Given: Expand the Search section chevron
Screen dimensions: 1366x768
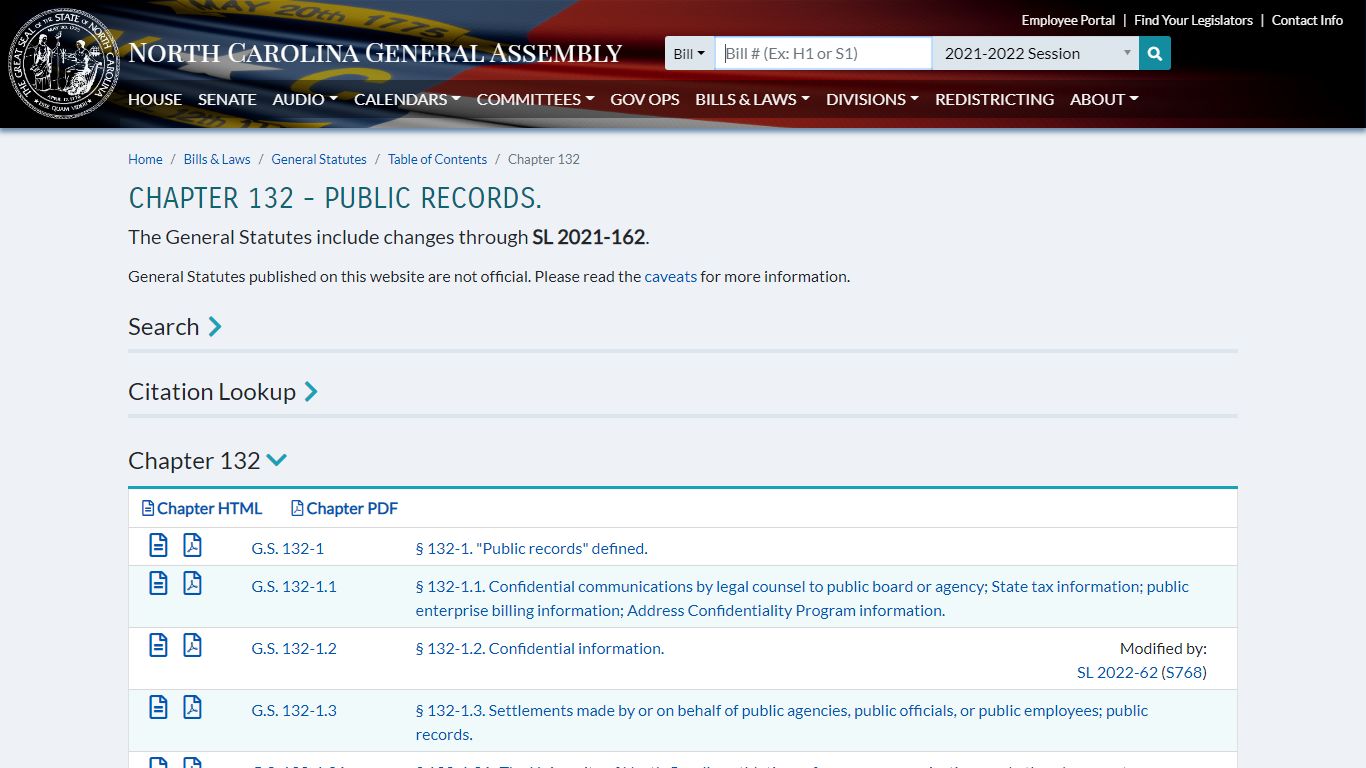Looking at the screenshot, I should point(215,327).
